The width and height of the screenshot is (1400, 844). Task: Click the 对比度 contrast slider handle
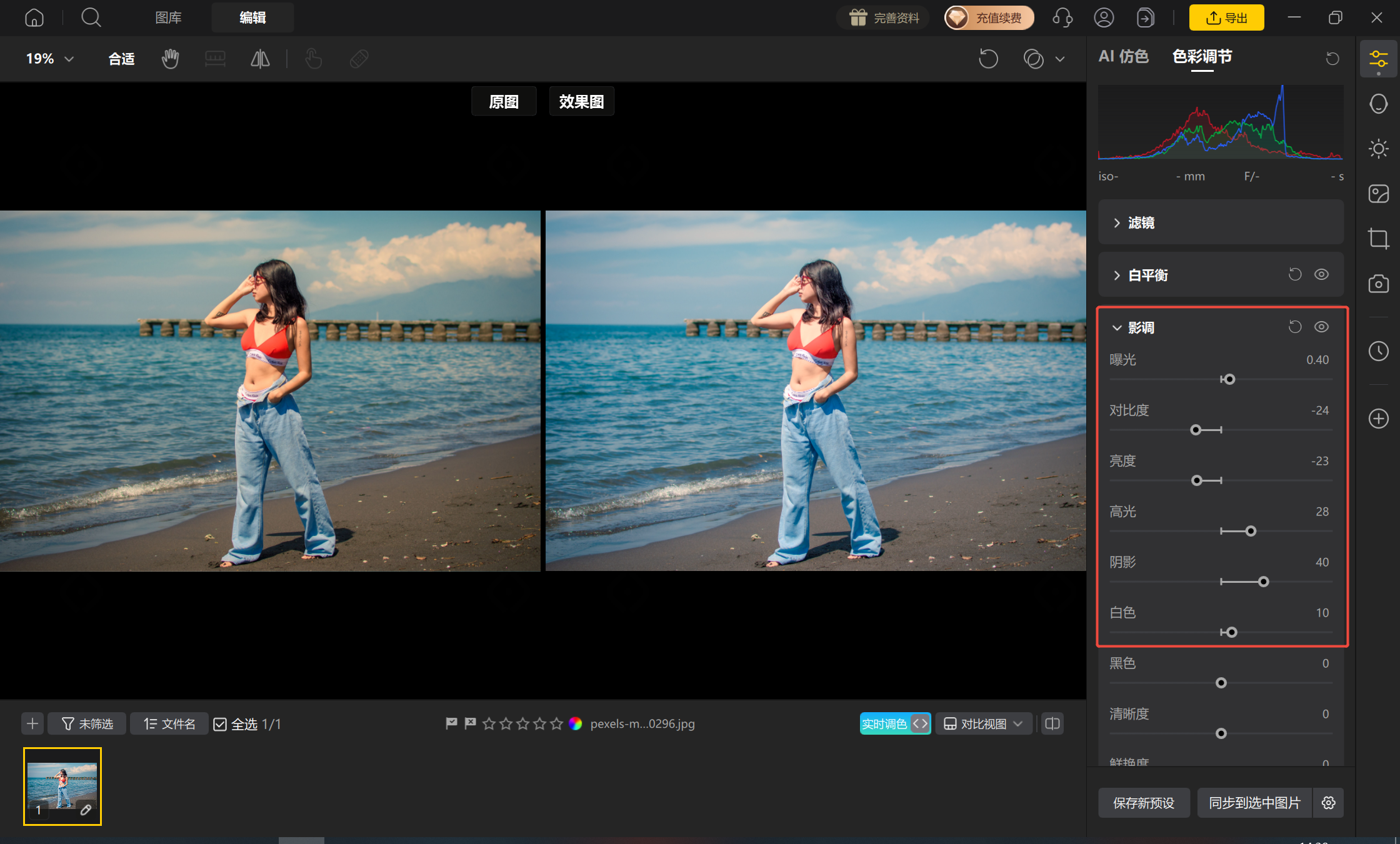tap(1196, 430)
